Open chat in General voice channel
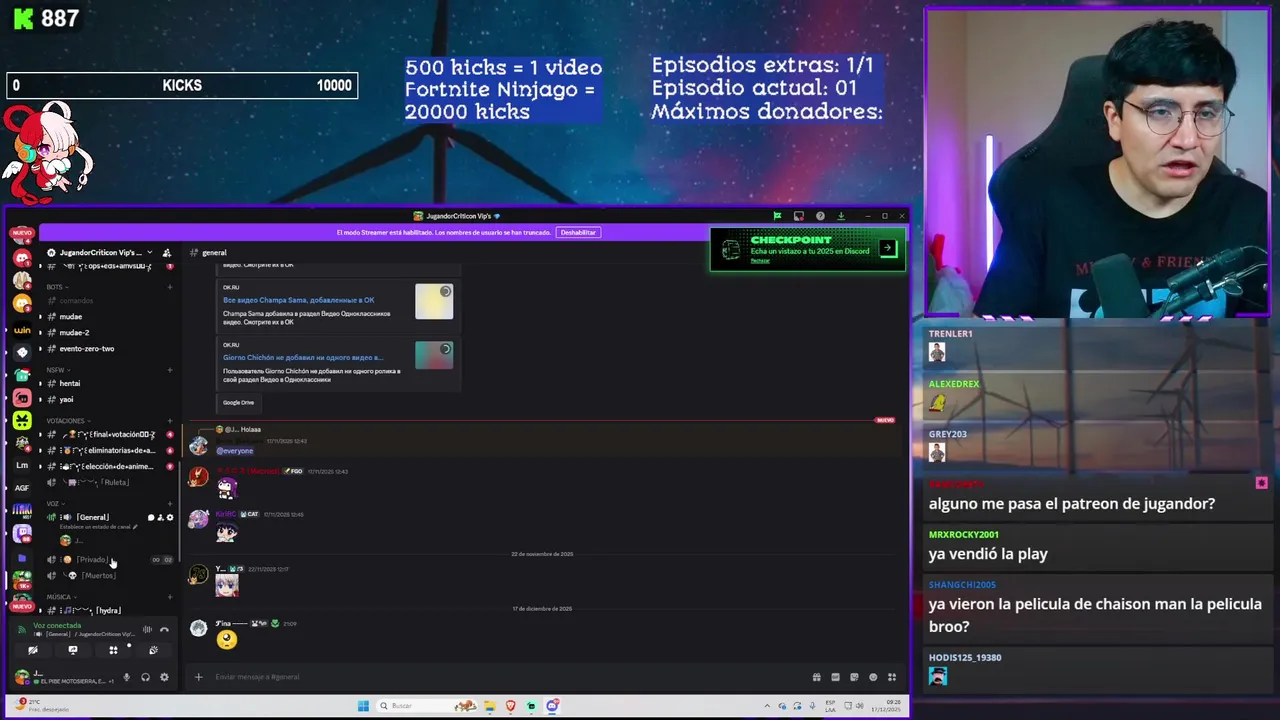The width and height of the screenshot is (1280, 720). click(151, 518)
